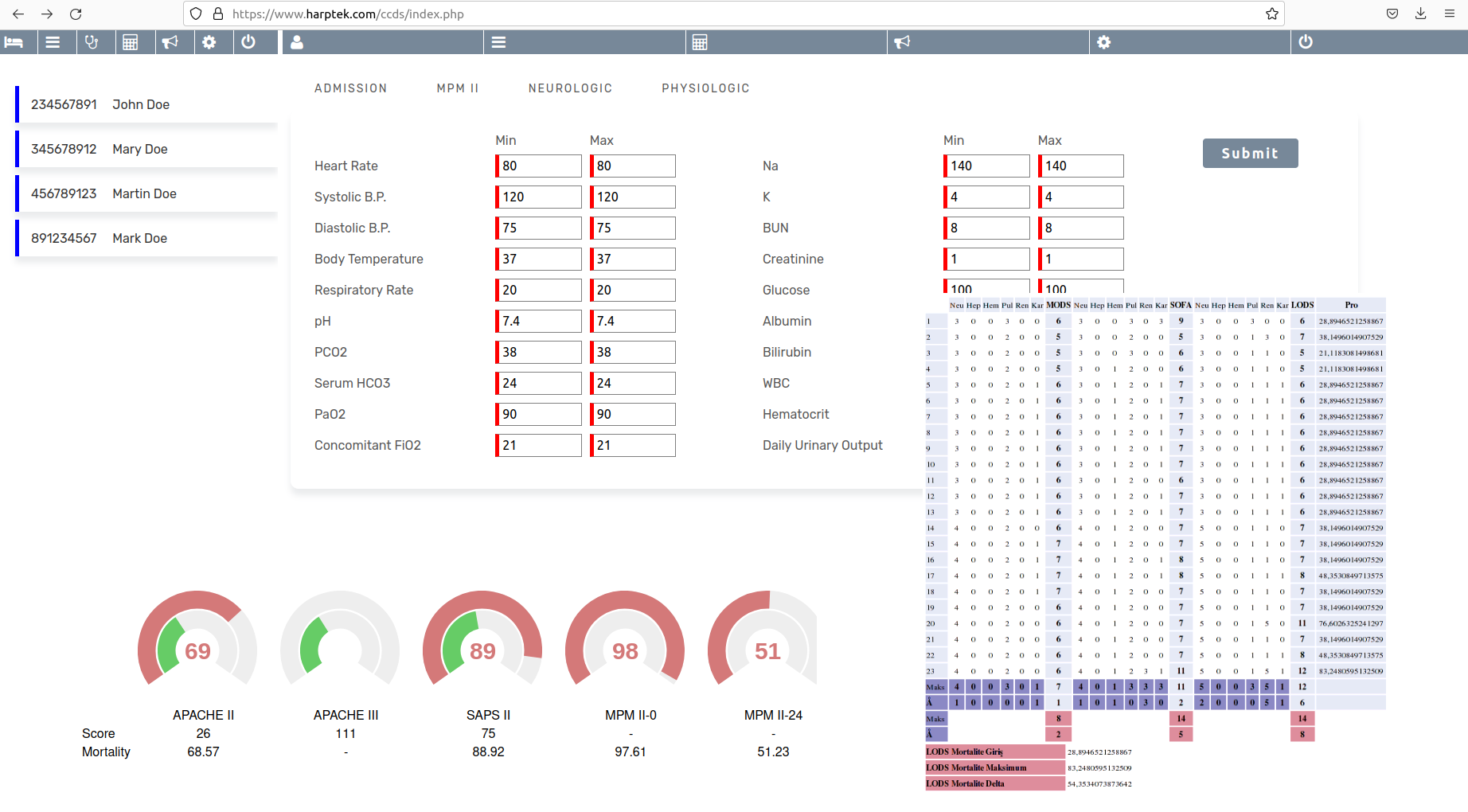The height and width of the screenshot is (812, 1468).
Task: Open the browser hamburger menu
Action: 1450,14
